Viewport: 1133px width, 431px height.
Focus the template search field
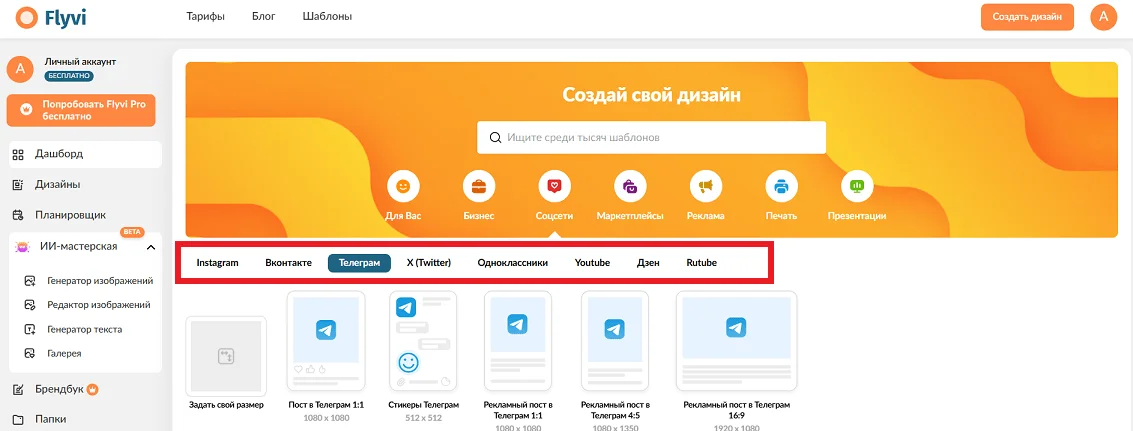651,137
